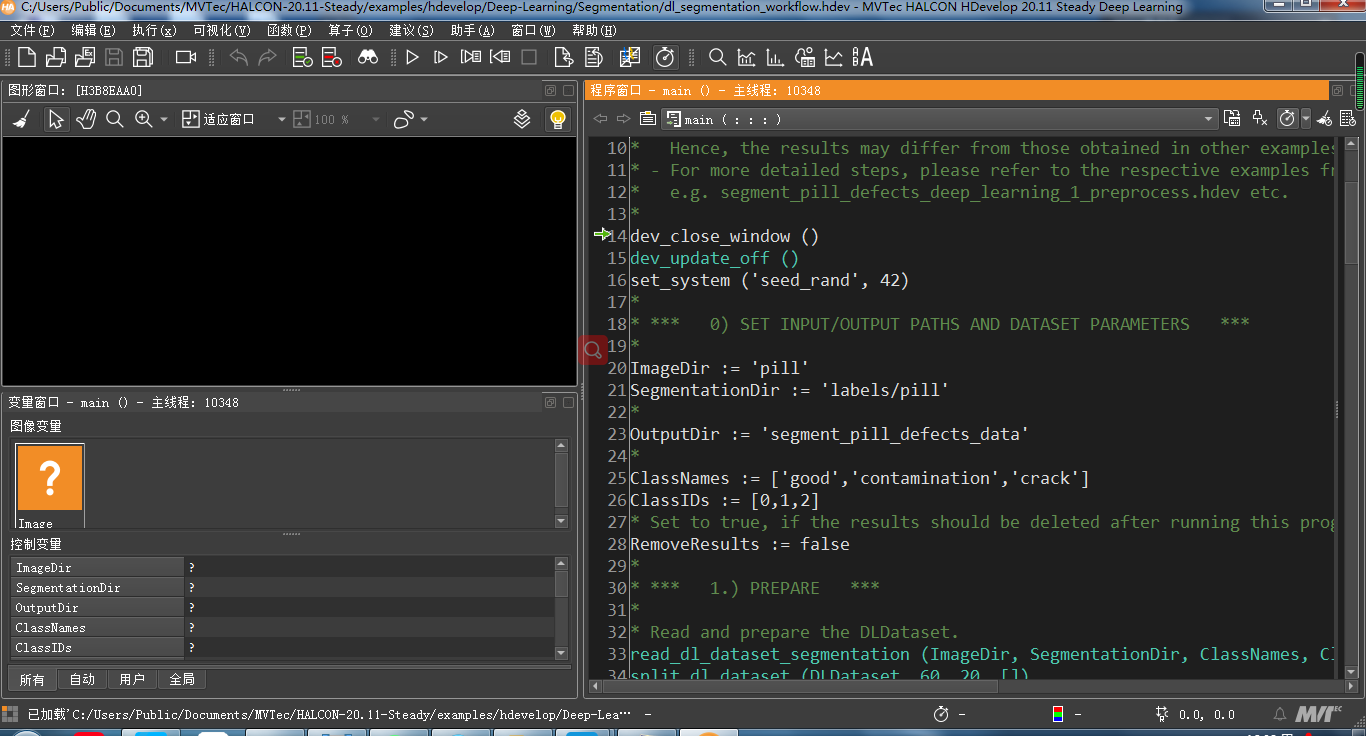
Task: Step out of the current procedure
Action: click(499, 57)
